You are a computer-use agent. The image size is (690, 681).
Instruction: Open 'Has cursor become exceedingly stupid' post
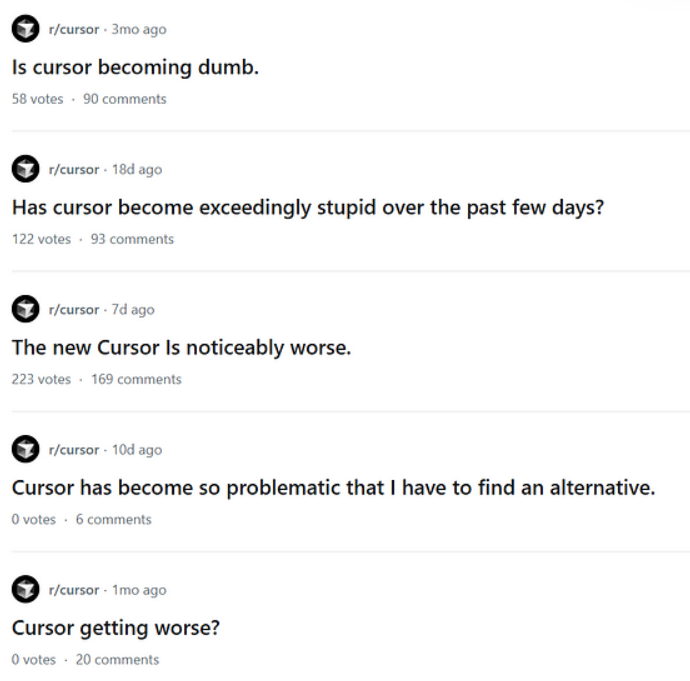(x=308, y=208)
